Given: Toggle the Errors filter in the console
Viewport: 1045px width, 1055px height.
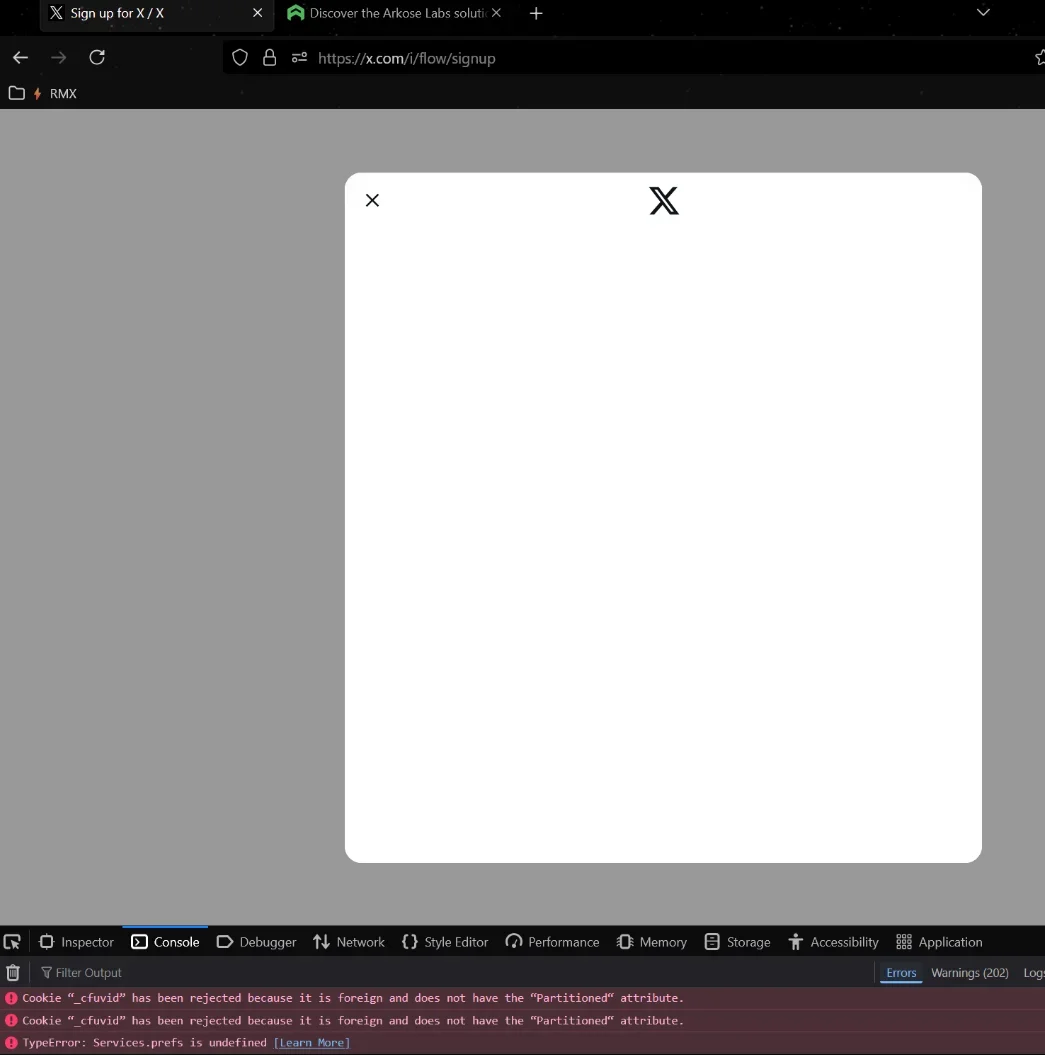Looking at the screenshot, I should tap(901, 973).
